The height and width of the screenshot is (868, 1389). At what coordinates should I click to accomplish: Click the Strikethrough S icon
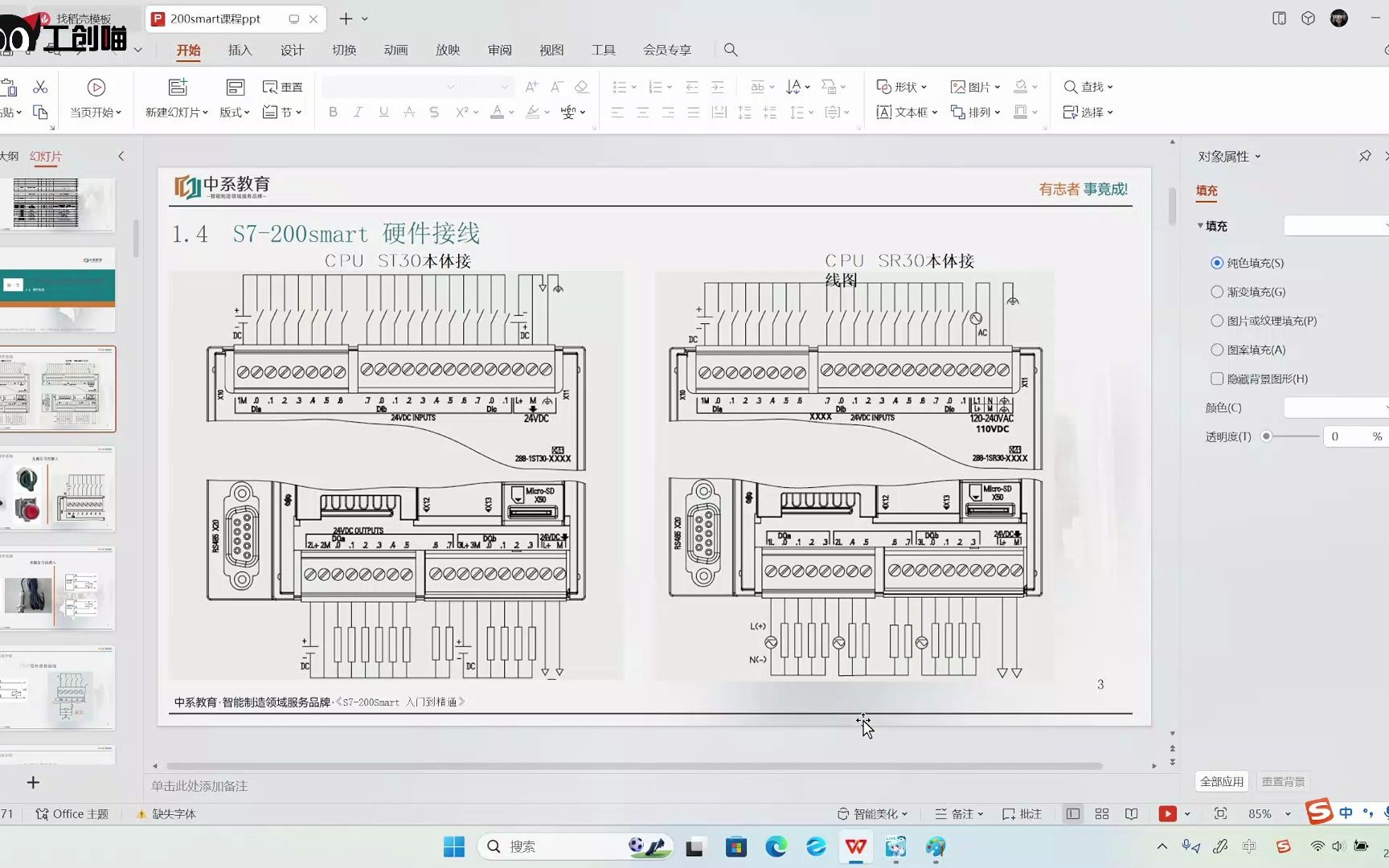[434, 113]
